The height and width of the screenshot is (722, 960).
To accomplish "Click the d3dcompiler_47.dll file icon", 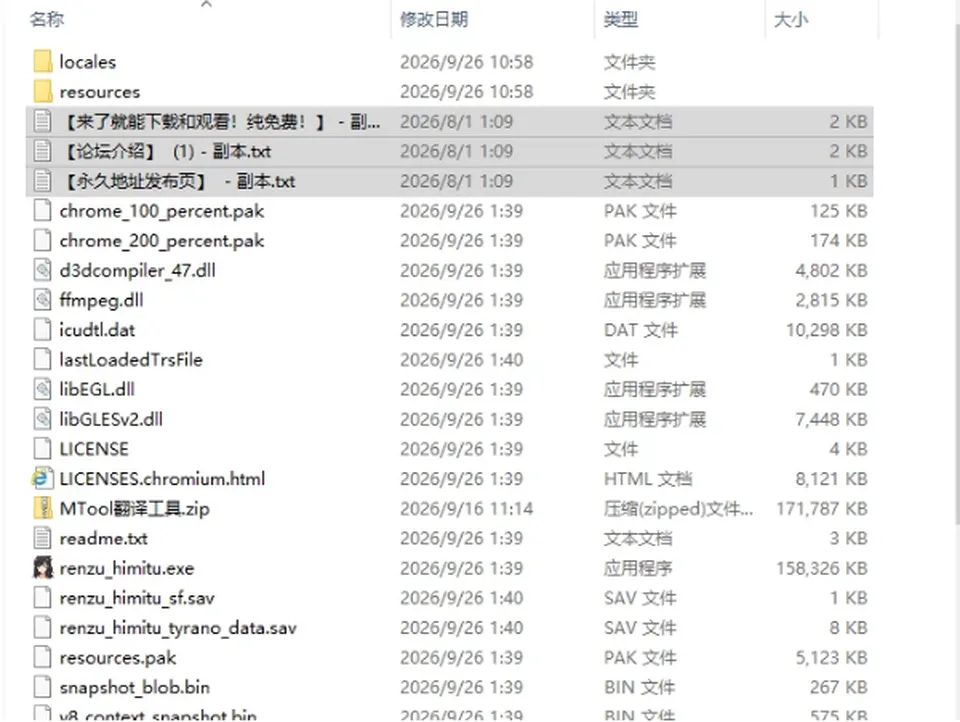I will pos(42,270).
